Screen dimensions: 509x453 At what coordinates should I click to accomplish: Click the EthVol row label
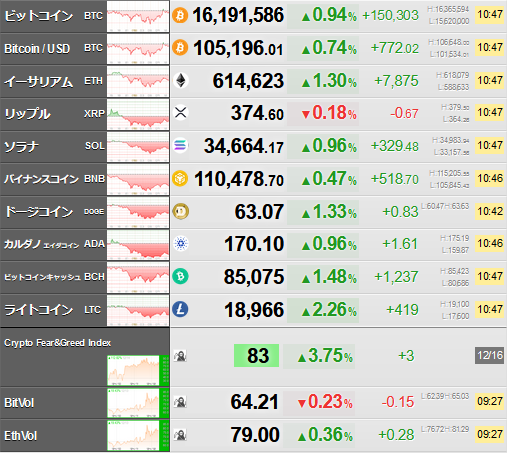pos(20,436)
